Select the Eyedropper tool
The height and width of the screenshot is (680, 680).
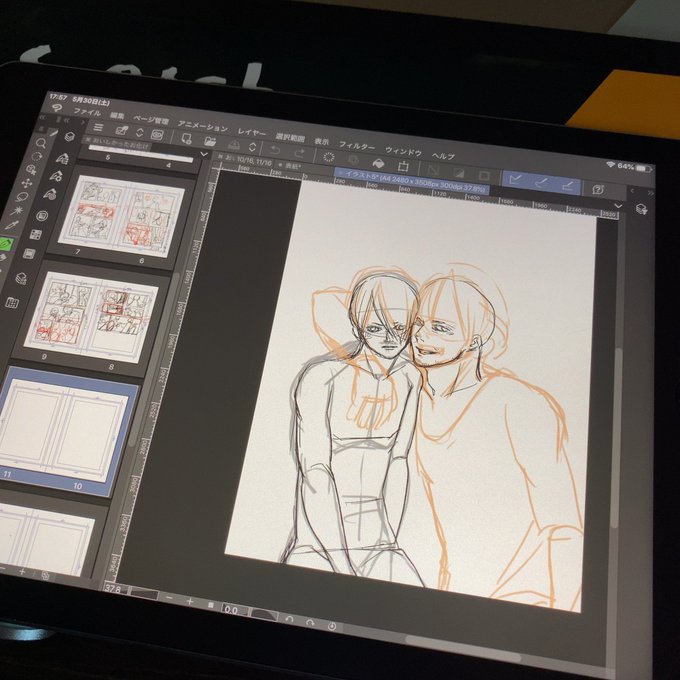[x=11, y=225]
